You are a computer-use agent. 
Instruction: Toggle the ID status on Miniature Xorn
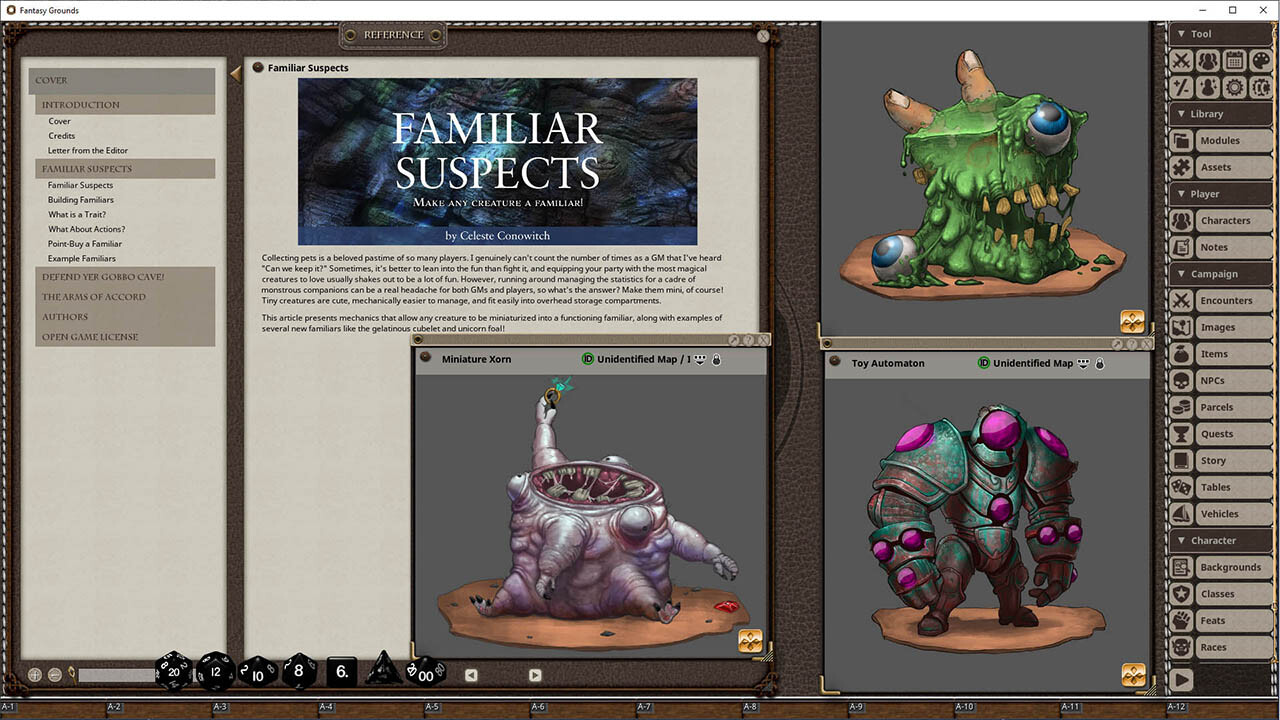click(588, 359)
